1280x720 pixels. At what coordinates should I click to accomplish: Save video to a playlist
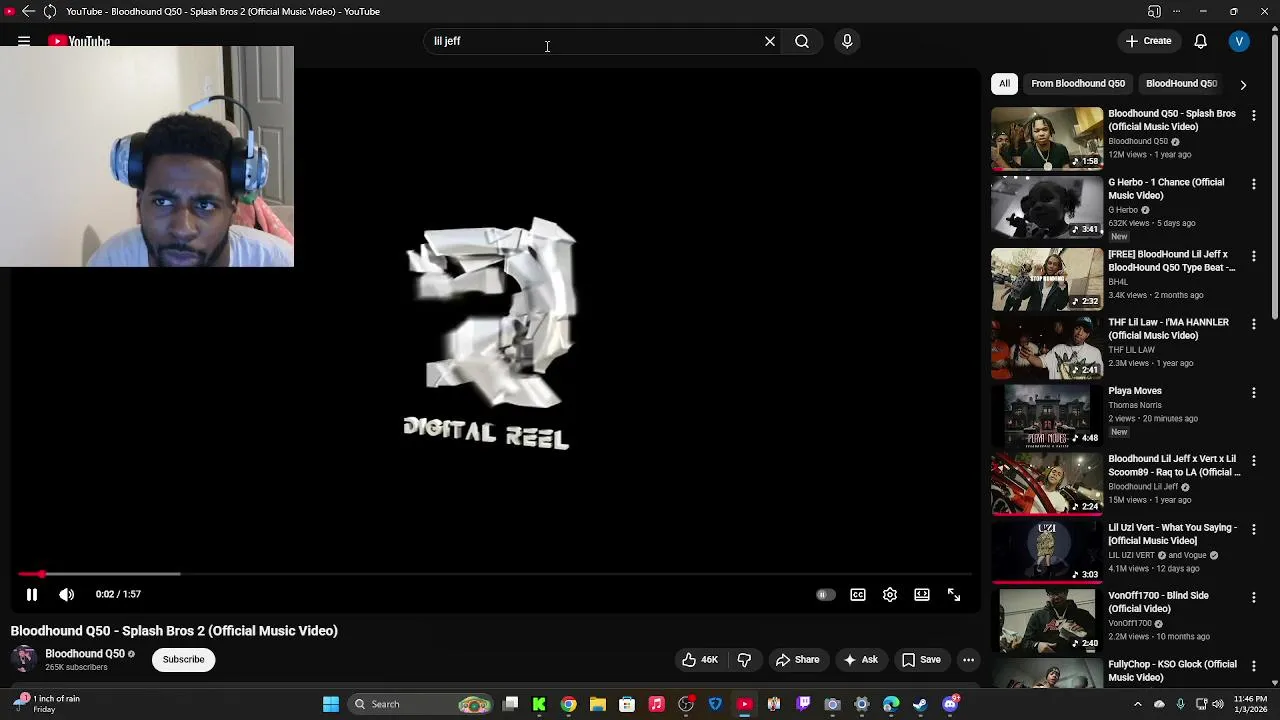pos(921,660)
